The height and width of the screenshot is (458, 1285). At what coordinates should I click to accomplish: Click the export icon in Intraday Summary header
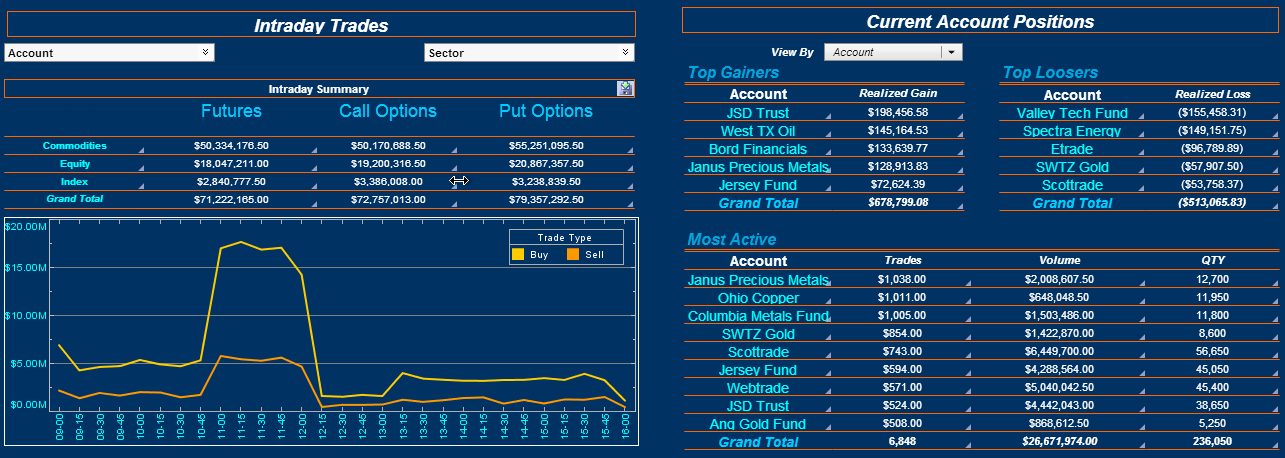[x=625, y=89]
